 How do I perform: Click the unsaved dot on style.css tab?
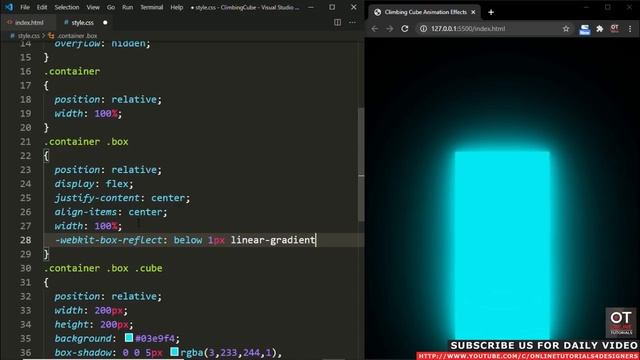click(105, 22)
